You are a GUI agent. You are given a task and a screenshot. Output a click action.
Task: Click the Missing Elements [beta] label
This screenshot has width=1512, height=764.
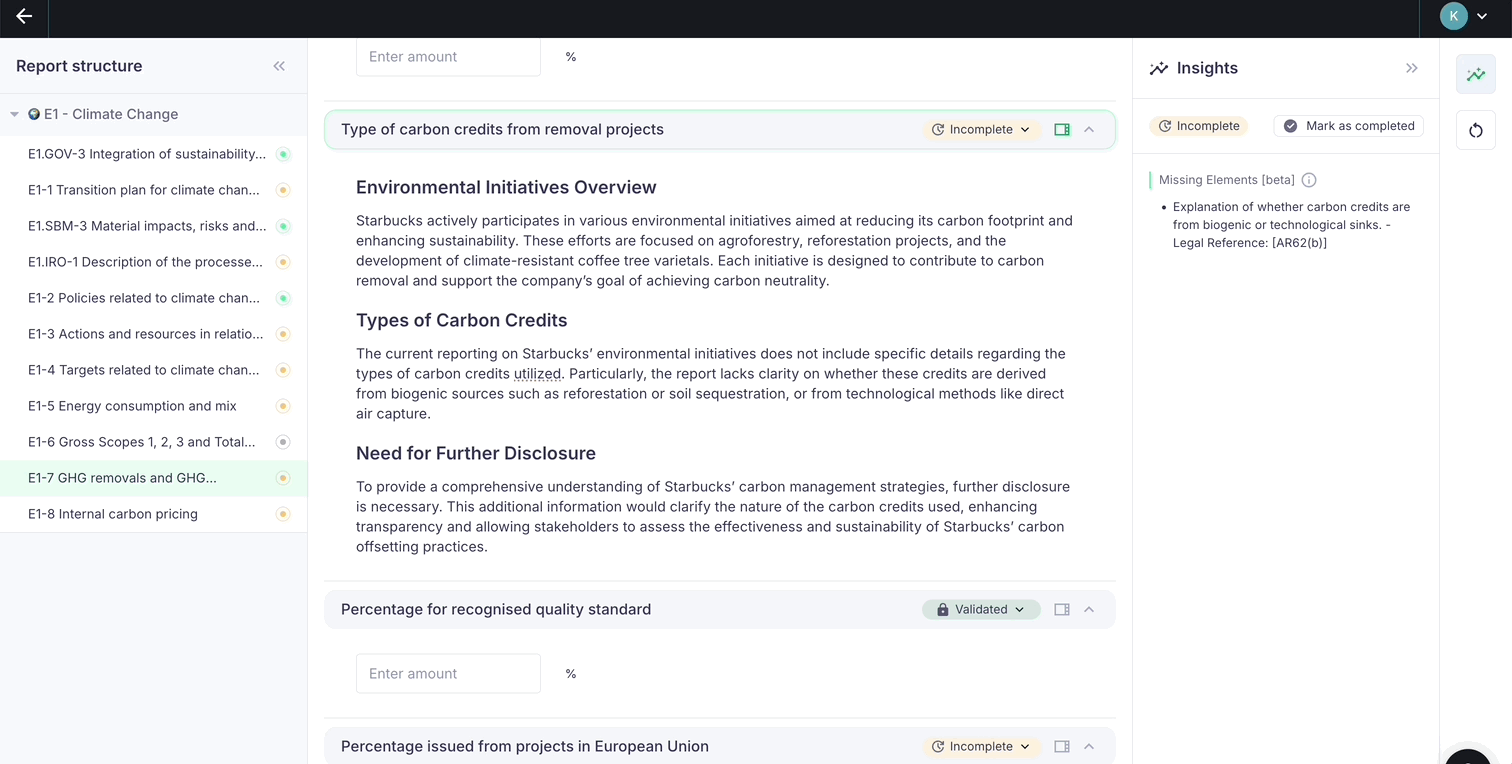point(1227,180)
